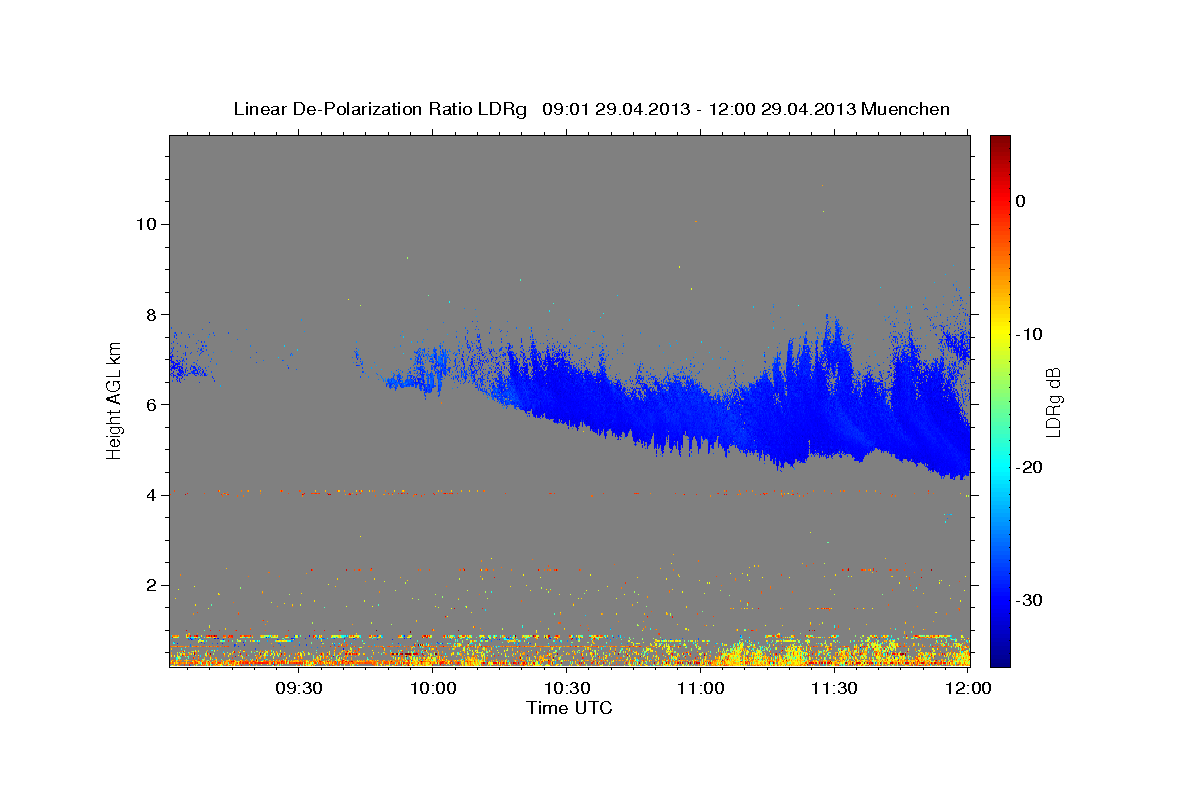Click the 10:00 time tick label

tap(434, 689)
